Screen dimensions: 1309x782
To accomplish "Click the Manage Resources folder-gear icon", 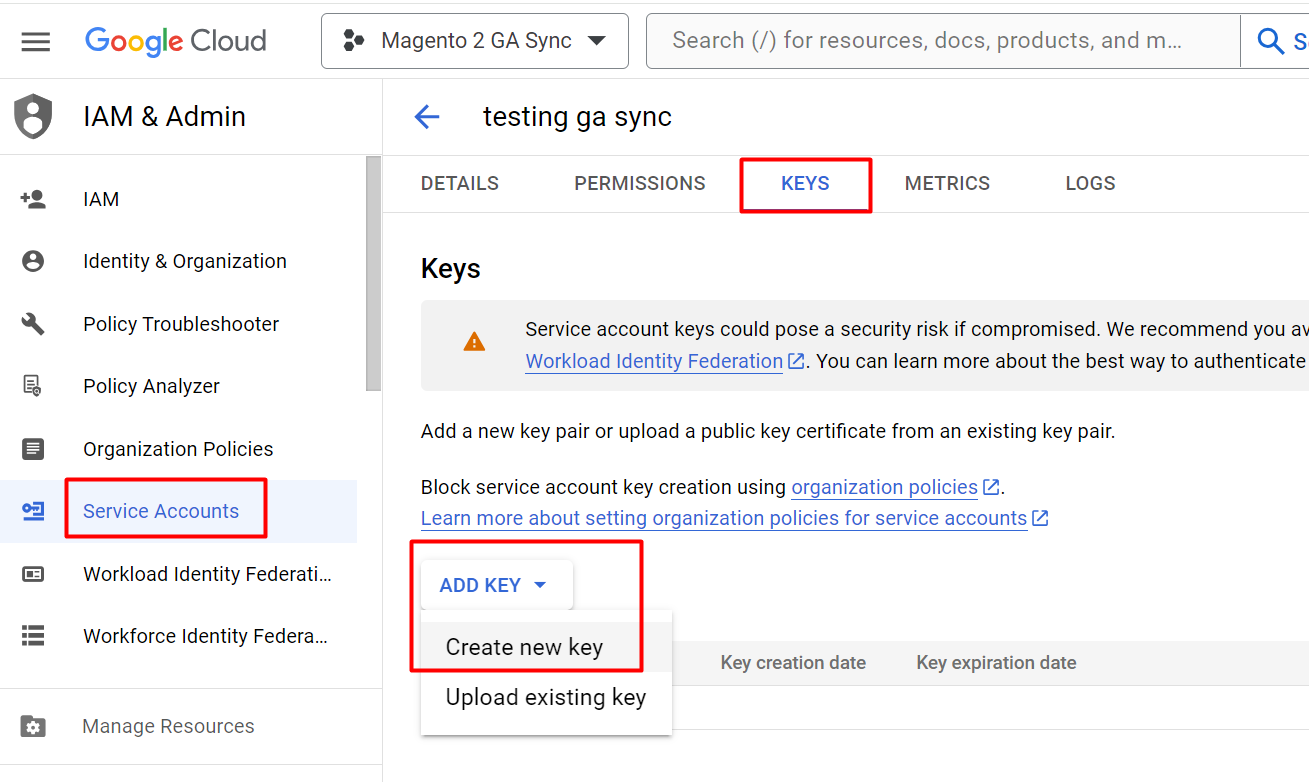I will (33, 726).
